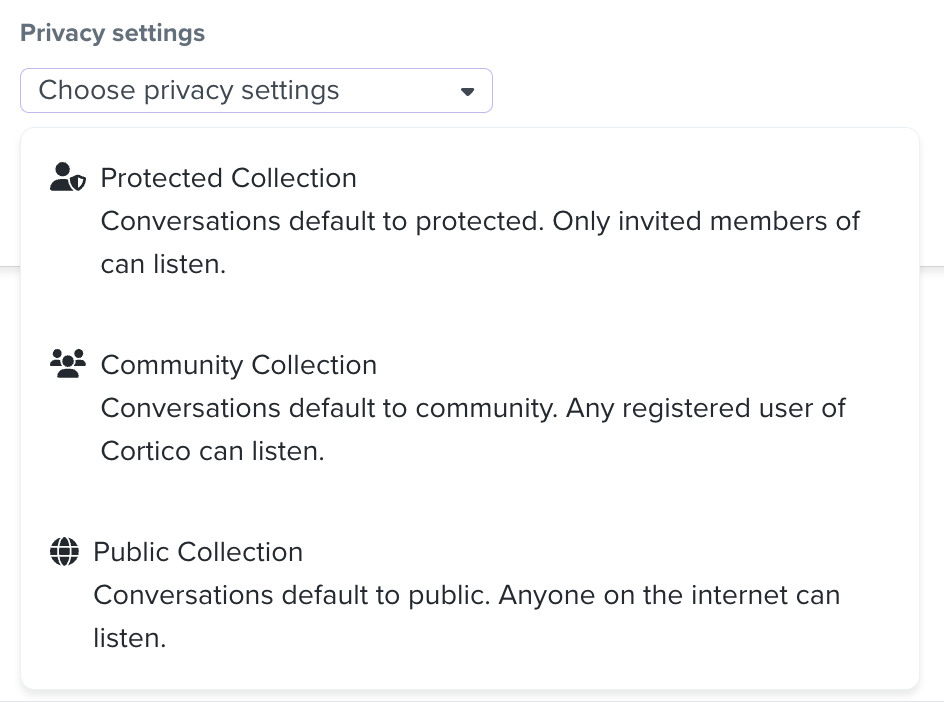The height and width of the screenshot is (702, 944).
Task: Open the Choose privacy settings dropdown
Action: tap(256, 90)
